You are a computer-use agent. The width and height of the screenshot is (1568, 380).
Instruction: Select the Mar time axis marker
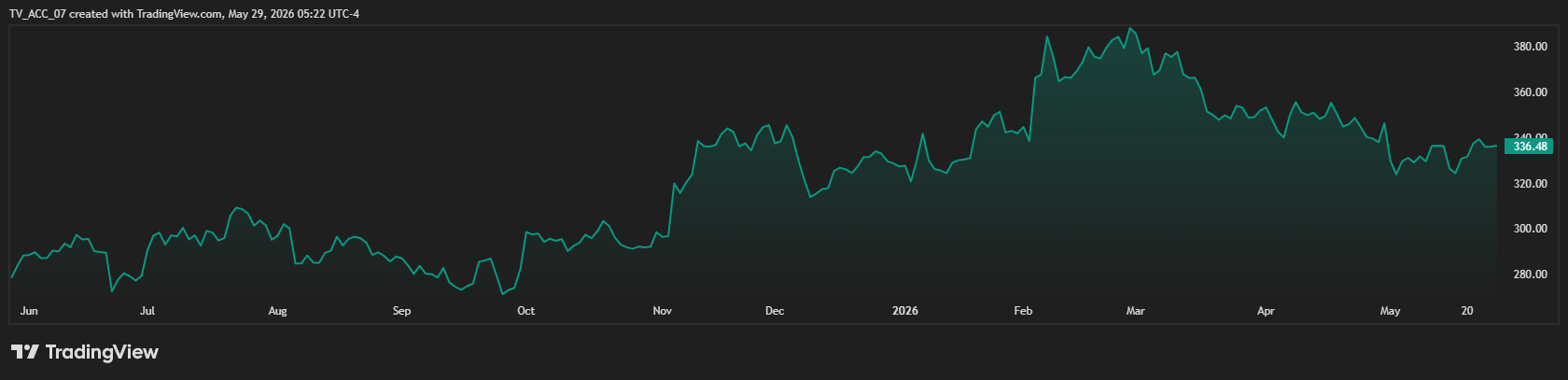(x=1135, y=311)
